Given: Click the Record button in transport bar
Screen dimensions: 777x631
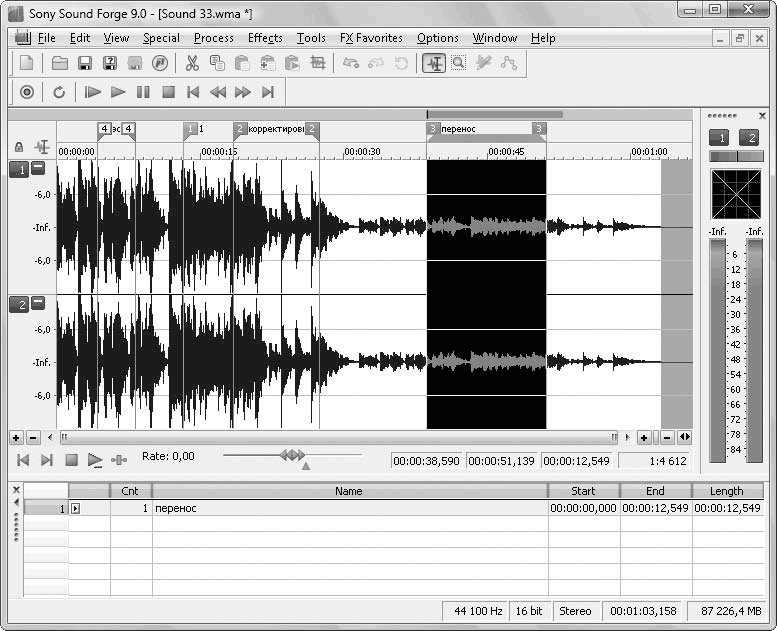Looking at the screenshot, I should (x=27, y=92).
